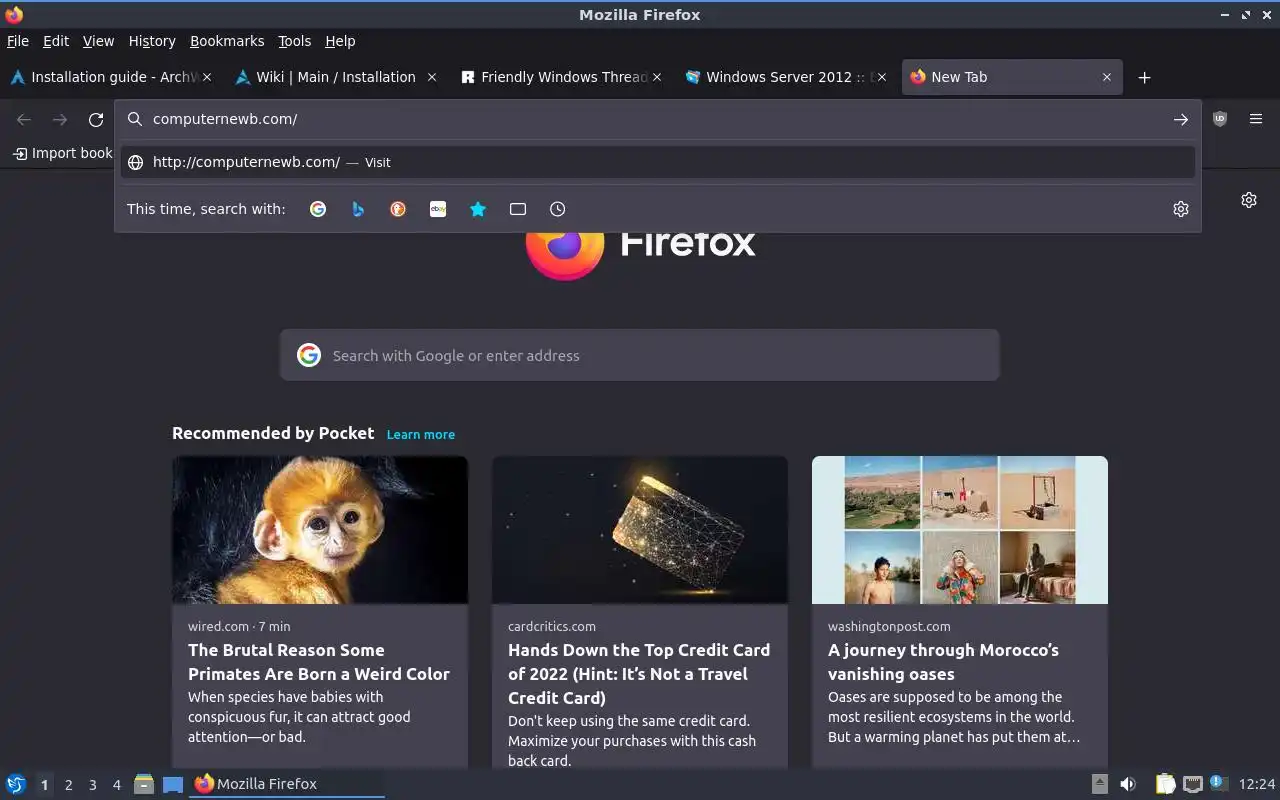Screen dimensions: 1280x800
Task: Open the clipboard manager tray icon
Action: point(1165,784)
